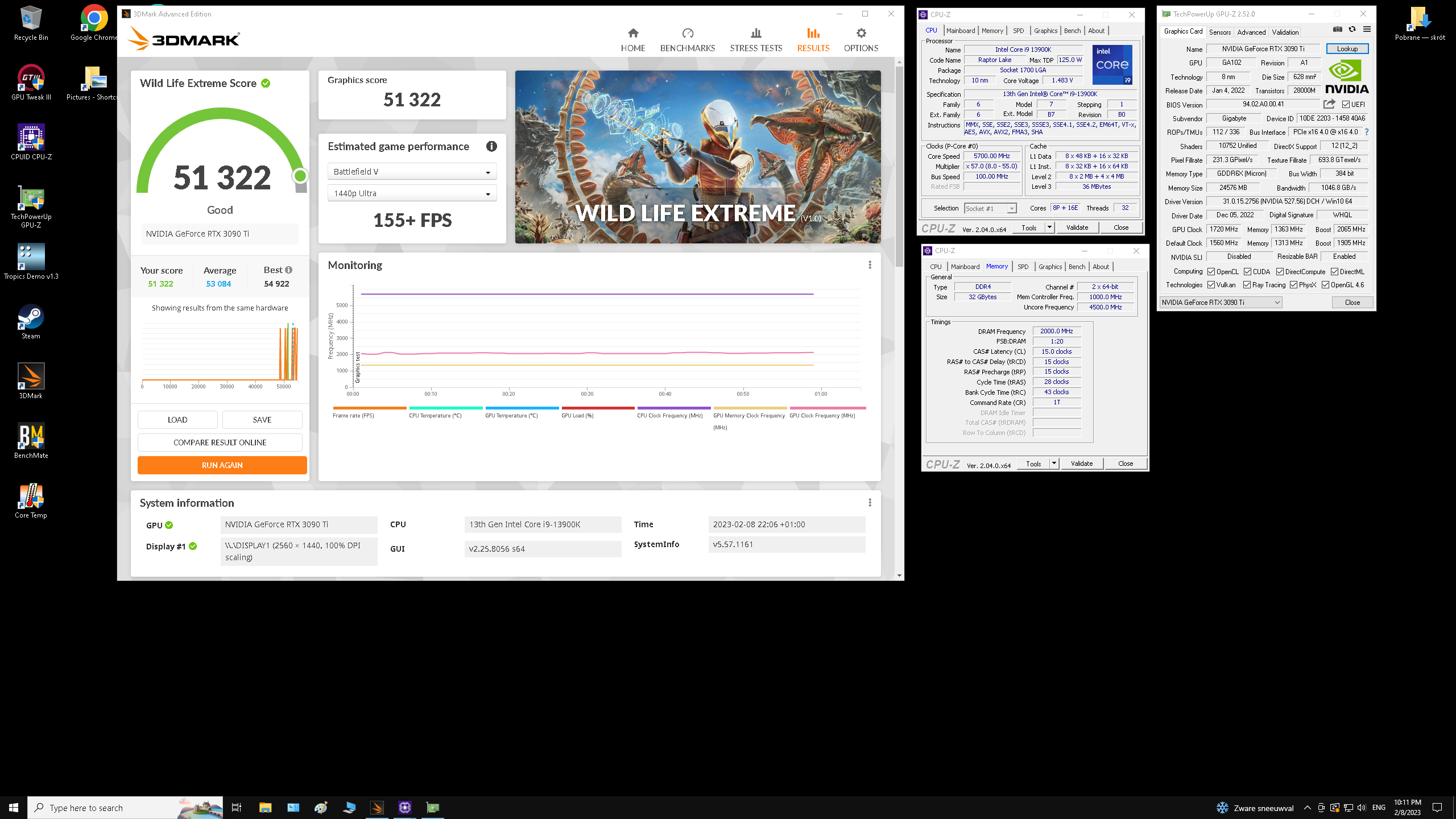Toggle the PhysX checkbox in GPU-Z
1456x819 pixels.
1293,285
